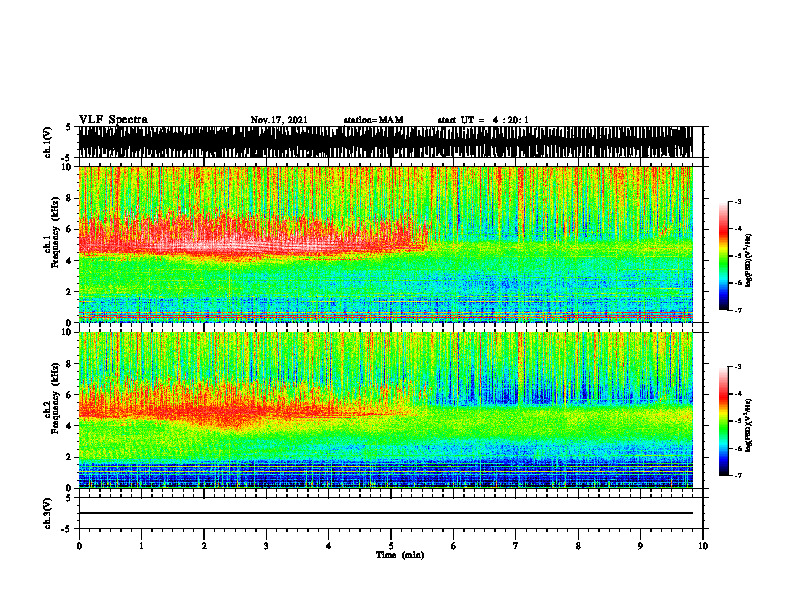Click the "ch.1(V)" waveform axis label
Screen dimensions: 792x612
(48, 142)
